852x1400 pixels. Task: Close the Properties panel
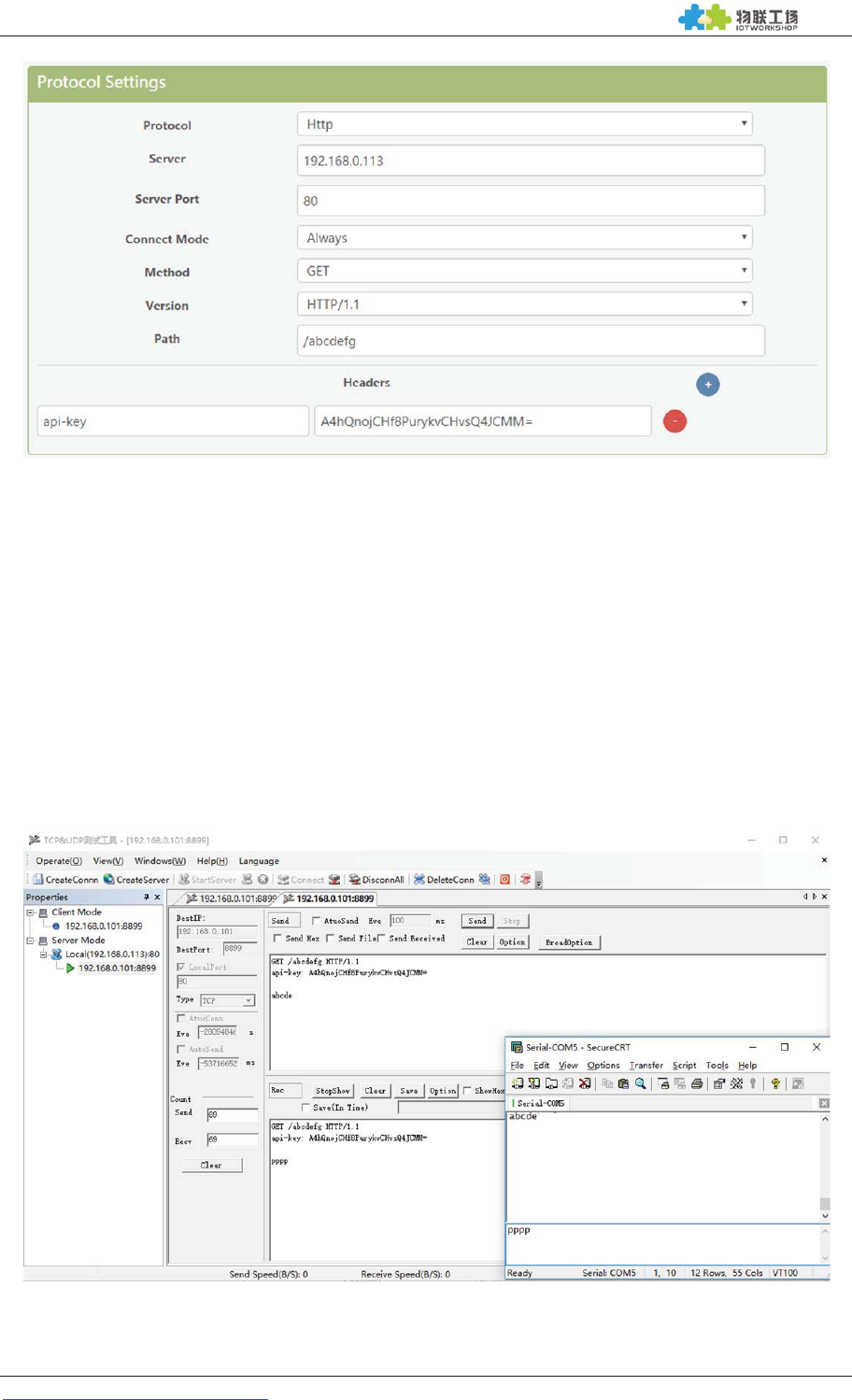(x=157, y=897)
